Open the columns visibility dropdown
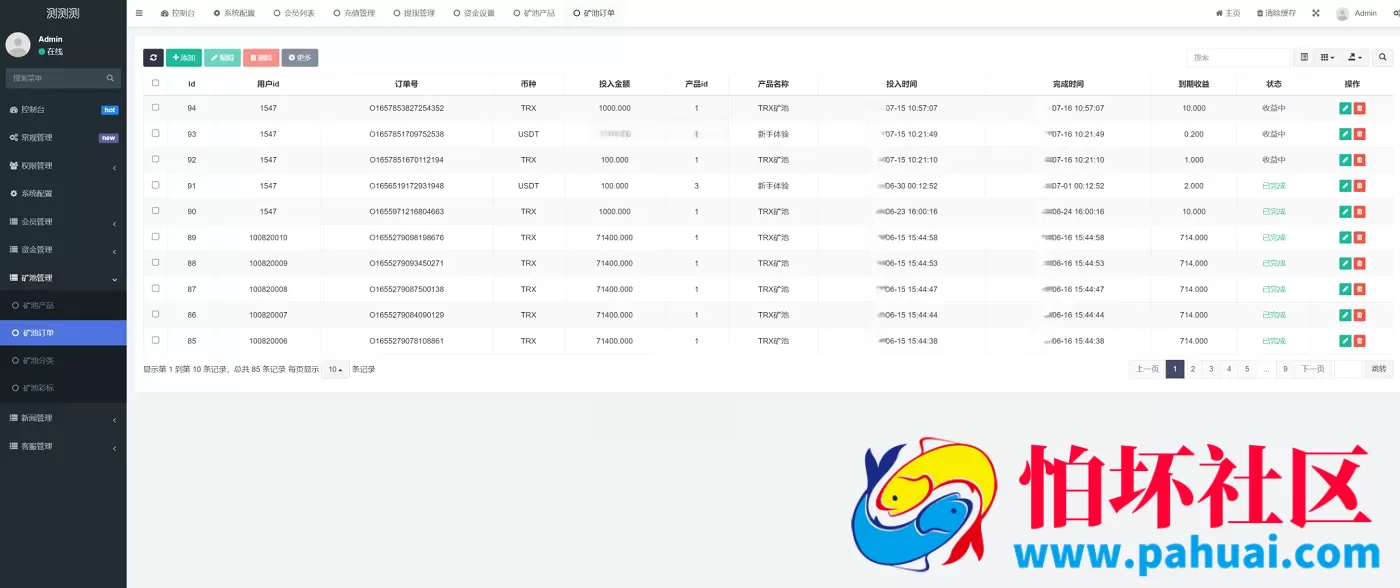 [1327, 58]
